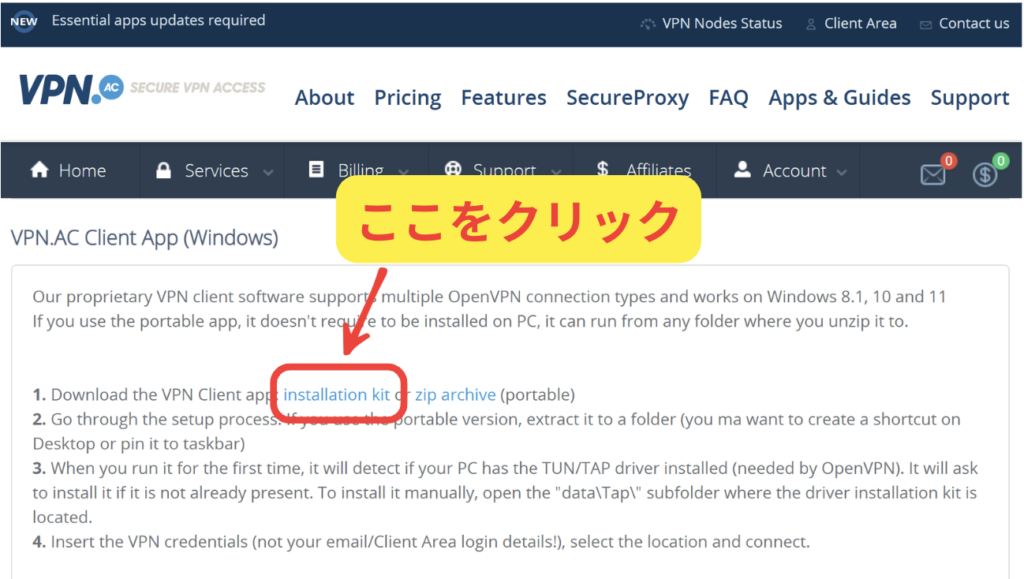Open Essential apps updates required notice

[159, 21]
